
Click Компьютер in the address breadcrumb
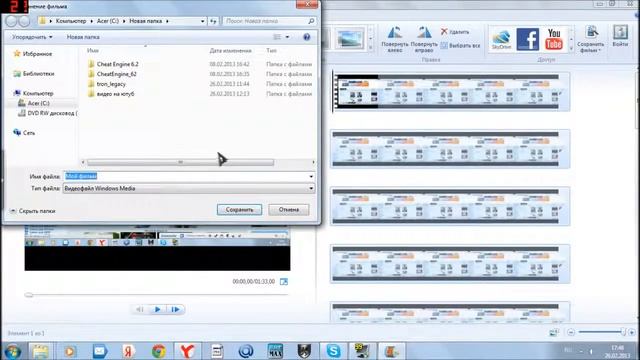[71, 21]
